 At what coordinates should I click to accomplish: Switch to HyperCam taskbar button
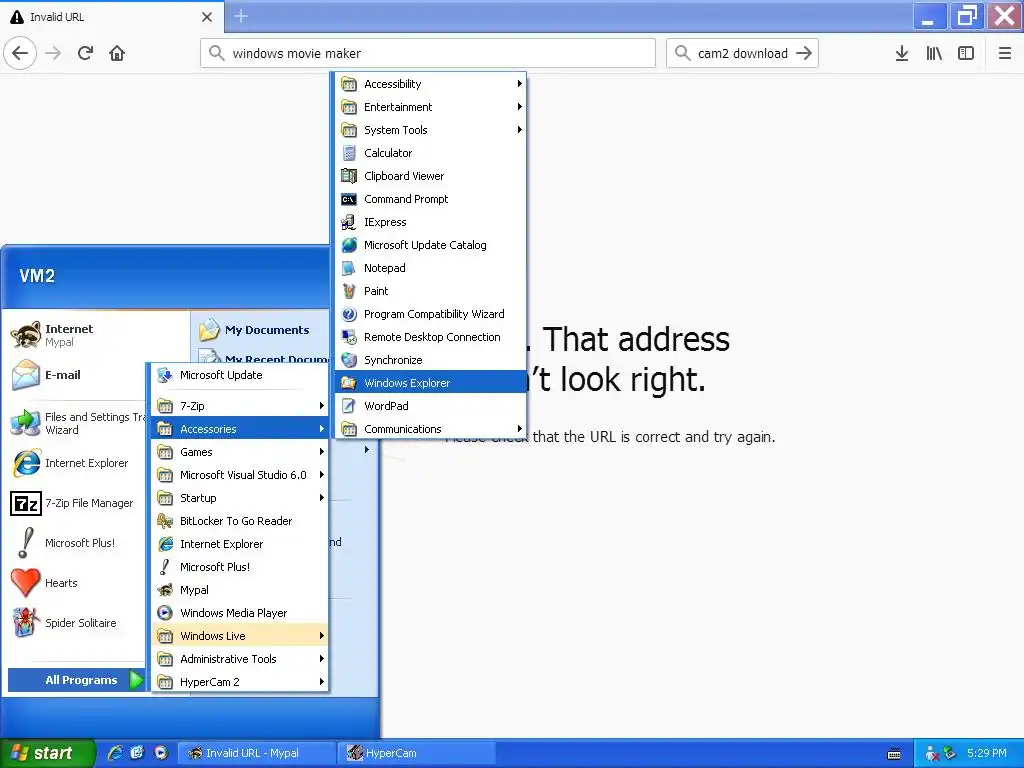click(416, 753)
